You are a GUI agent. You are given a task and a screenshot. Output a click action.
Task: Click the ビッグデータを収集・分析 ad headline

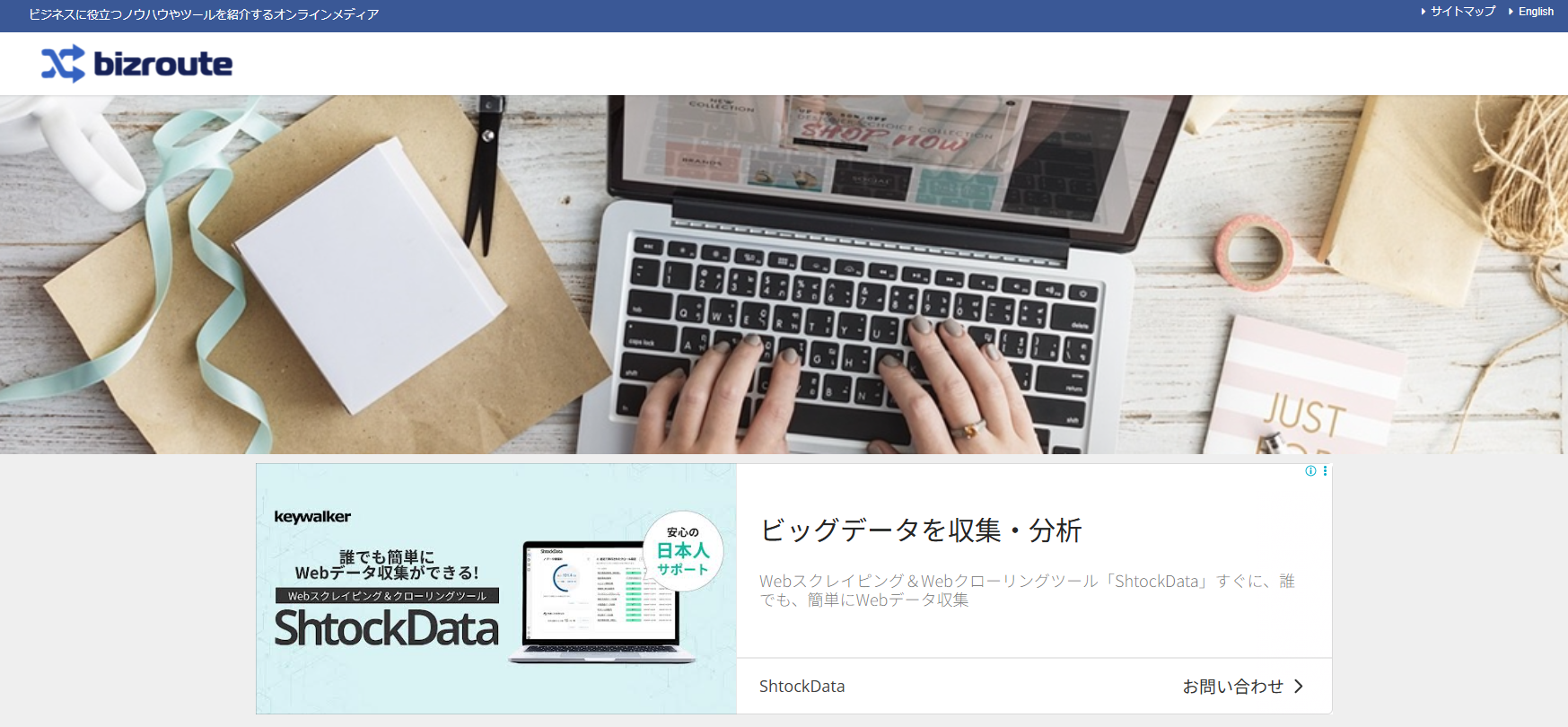click(x=921, y=530)
